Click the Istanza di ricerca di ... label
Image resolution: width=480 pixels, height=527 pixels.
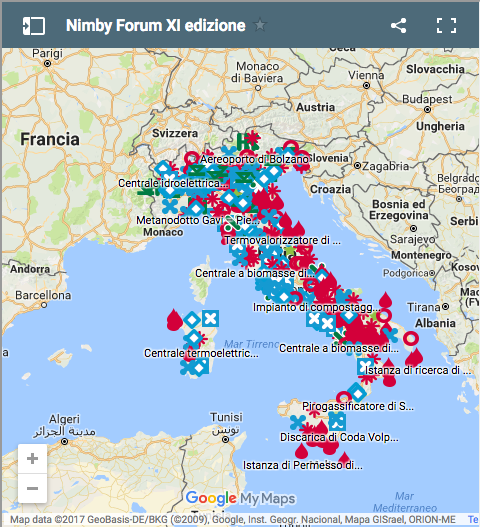click(418, 370)
